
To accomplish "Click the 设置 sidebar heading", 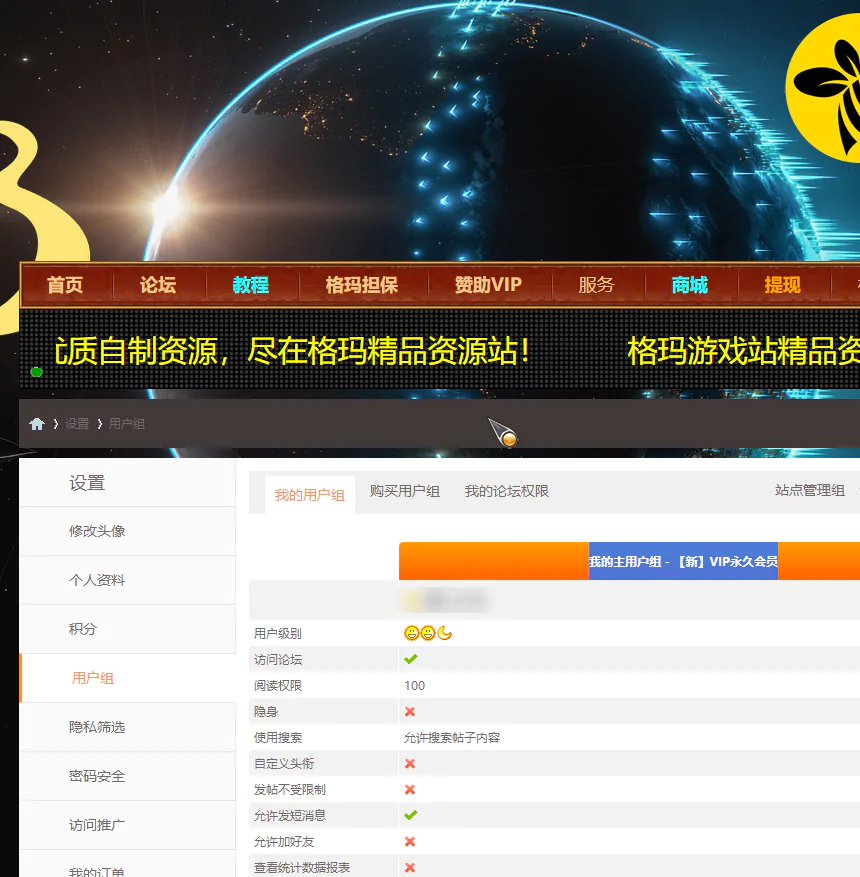I will [87, 483].
